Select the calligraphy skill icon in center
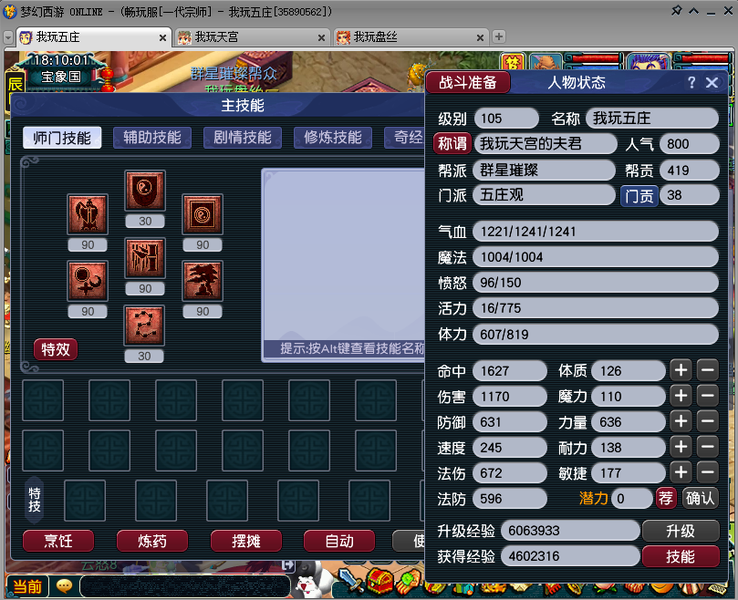The width and height of the screenshot is (738, 600). [145, 258]
